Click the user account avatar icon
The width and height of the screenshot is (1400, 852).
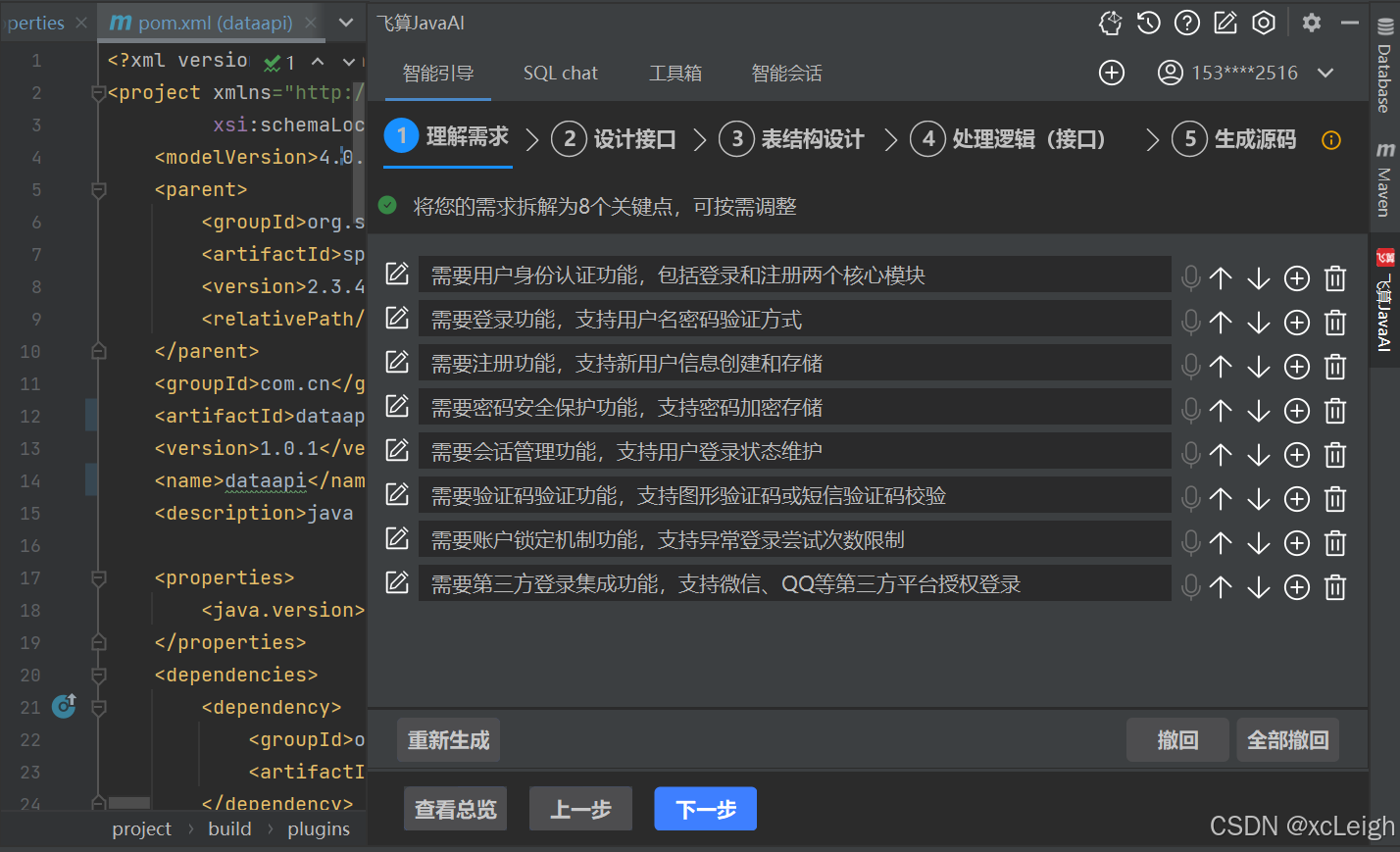pyautogui.click(x=1171, y=73)
